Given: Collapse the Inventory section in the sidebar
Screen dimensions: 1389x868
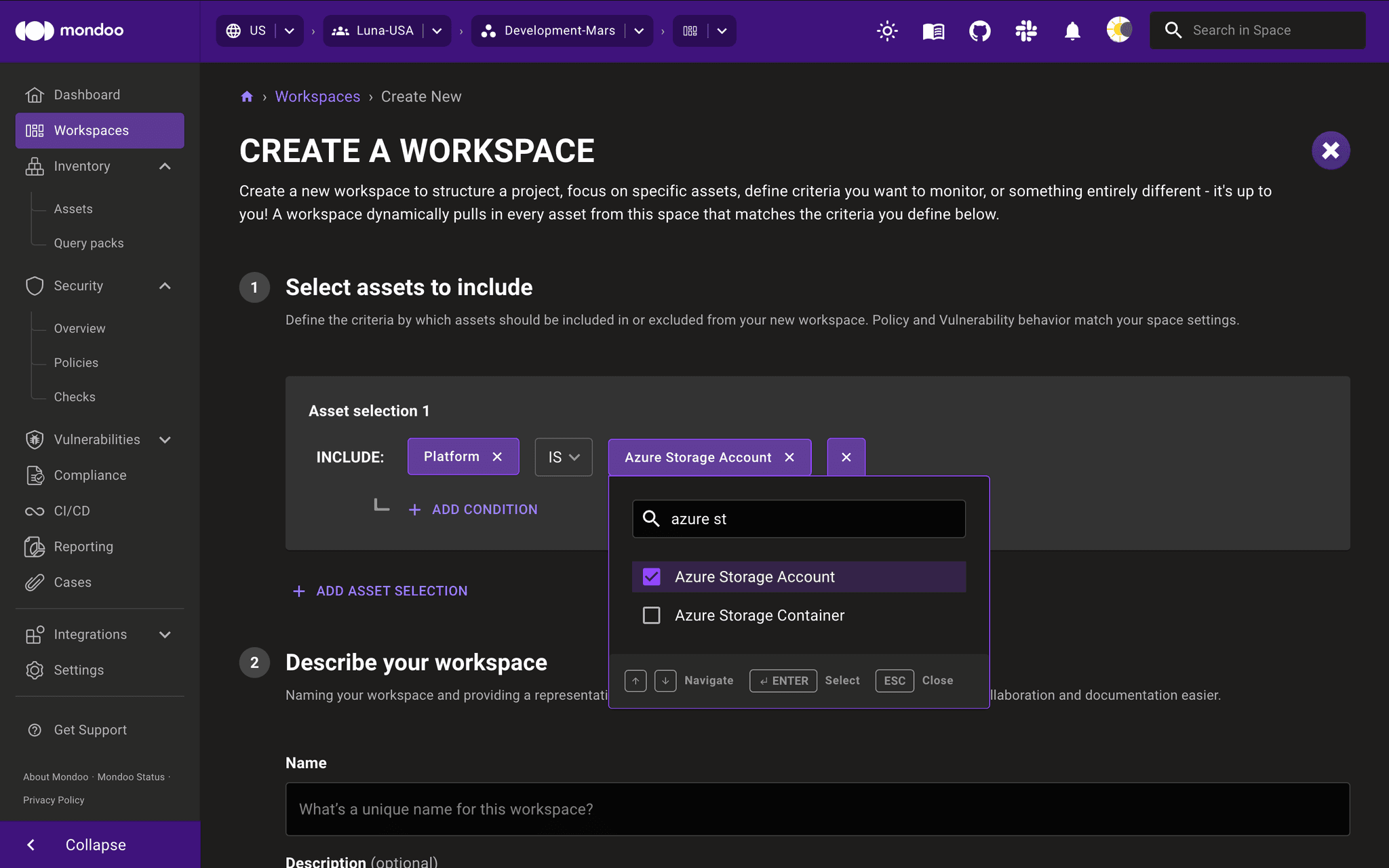Looking at the screenshot, I should click(165, 166).
